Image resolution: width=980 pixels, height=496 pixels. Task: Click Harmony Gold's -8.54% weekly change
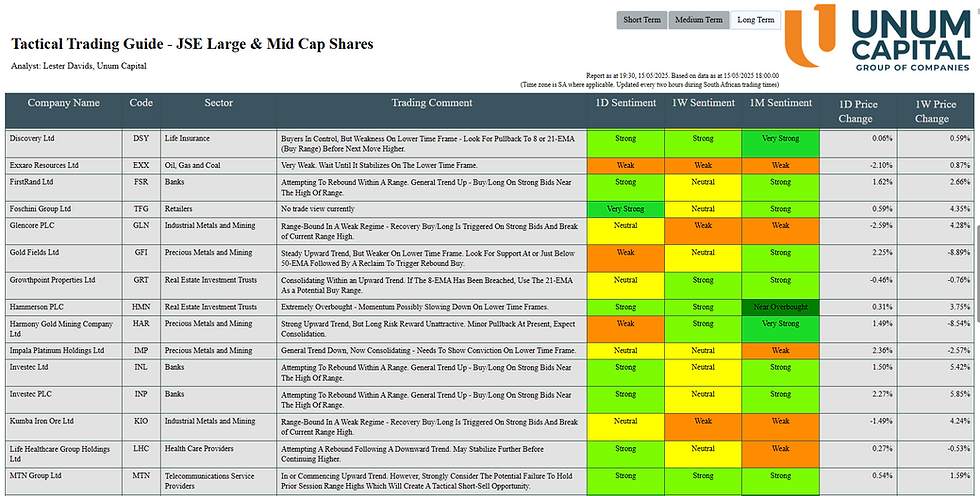click(957, 324)
